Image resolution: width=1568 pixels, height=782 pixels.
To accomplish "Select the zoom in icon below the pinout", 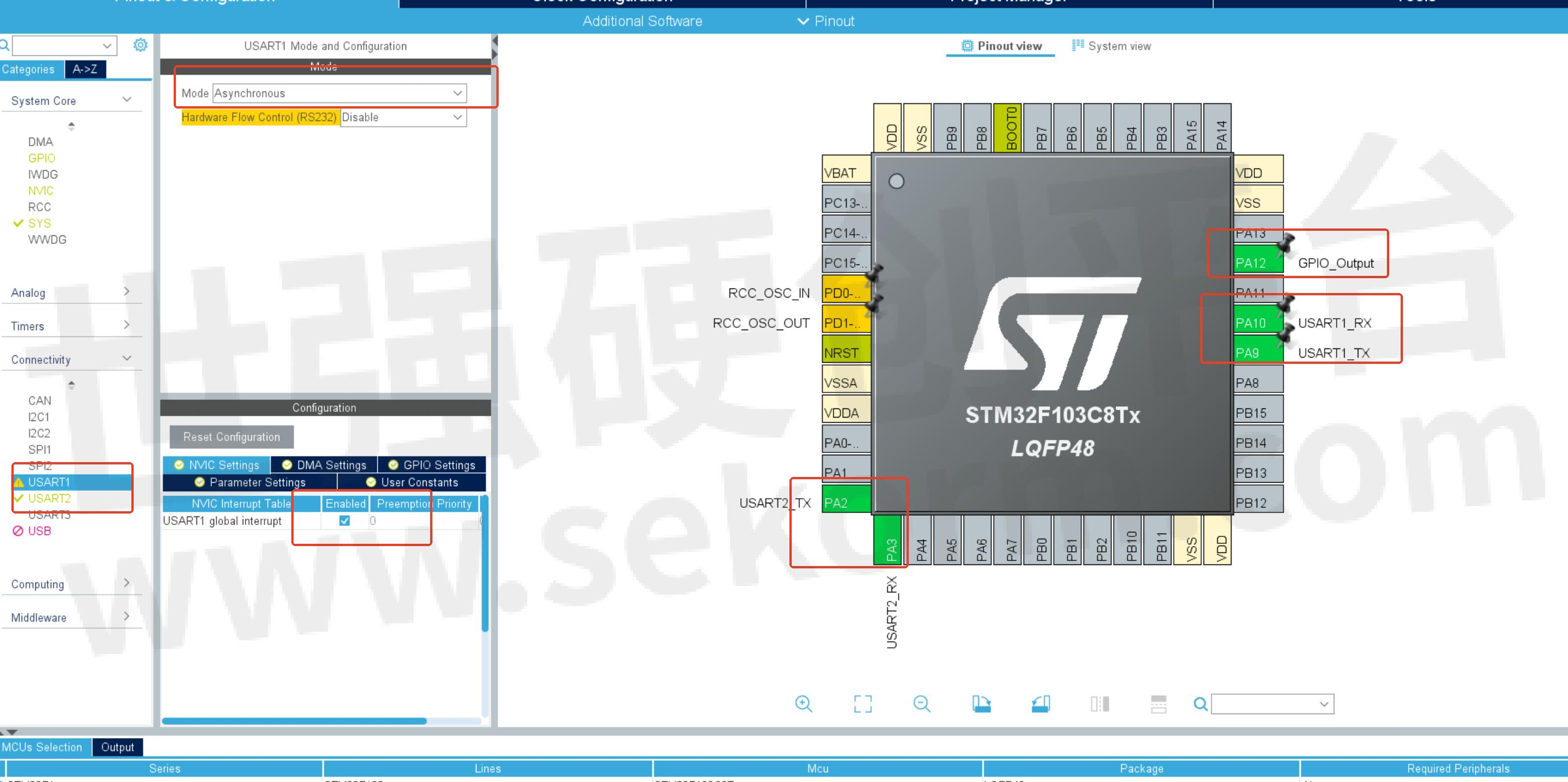I will 804,704.
